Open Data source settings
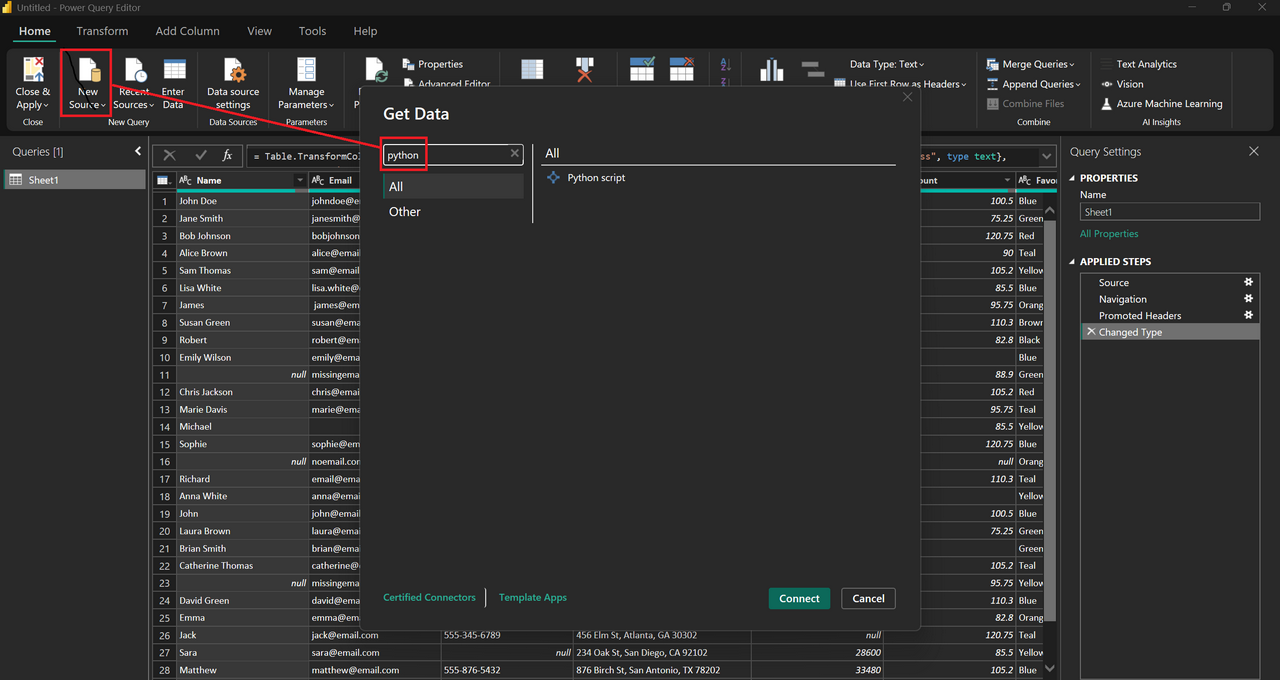 click(x=233, y=85)
